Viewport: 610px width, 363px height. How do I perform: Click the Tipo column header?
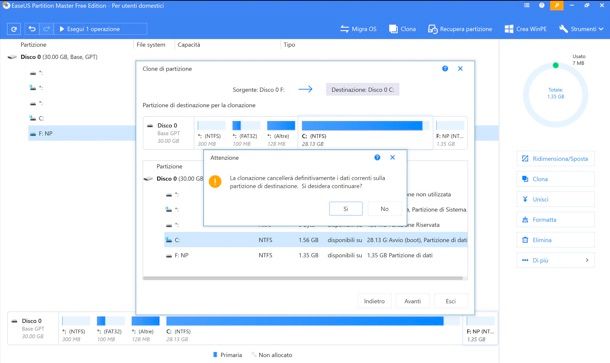(289, 45)
